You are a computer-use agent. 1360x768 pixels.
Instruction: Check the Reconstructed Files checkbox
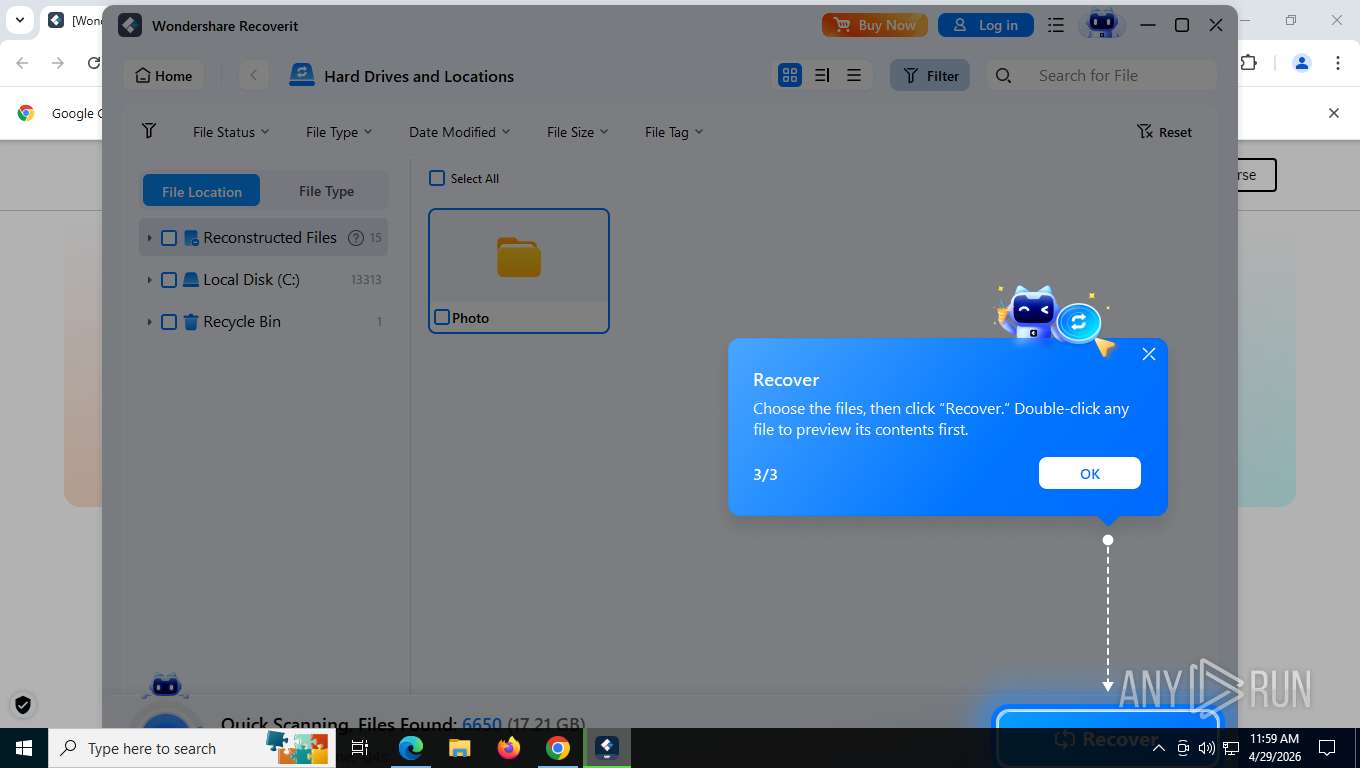coord(169,238)
